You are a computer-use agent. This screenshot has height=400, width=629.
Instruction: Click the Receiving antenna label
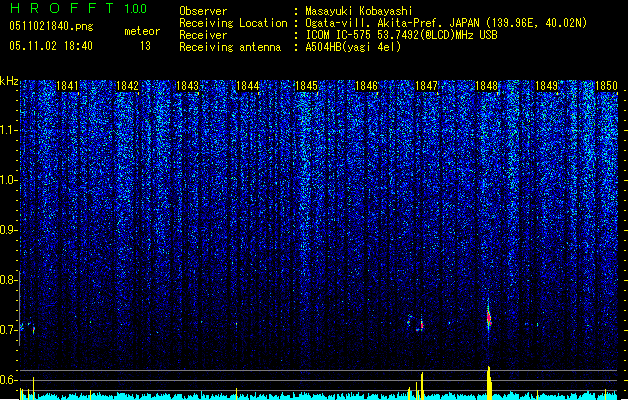point(230,47)
